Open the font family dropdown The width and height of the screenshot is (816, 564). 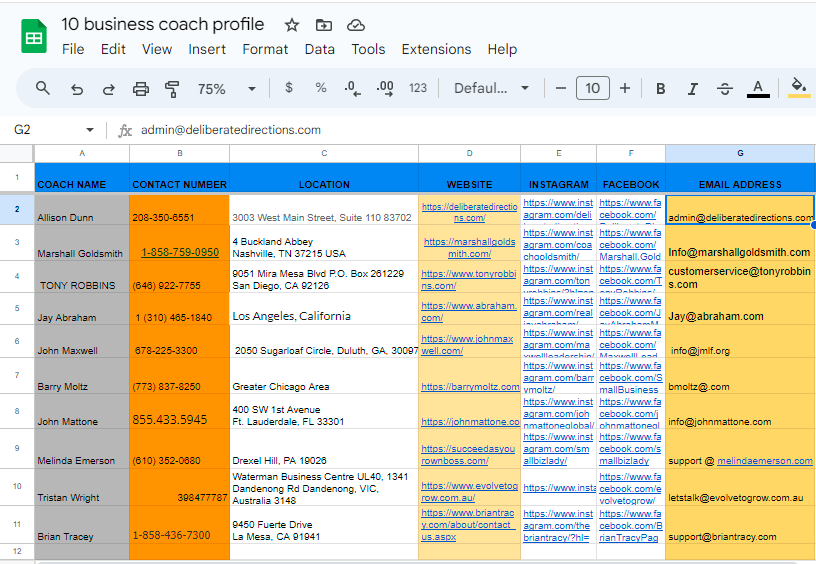[491, 88]
